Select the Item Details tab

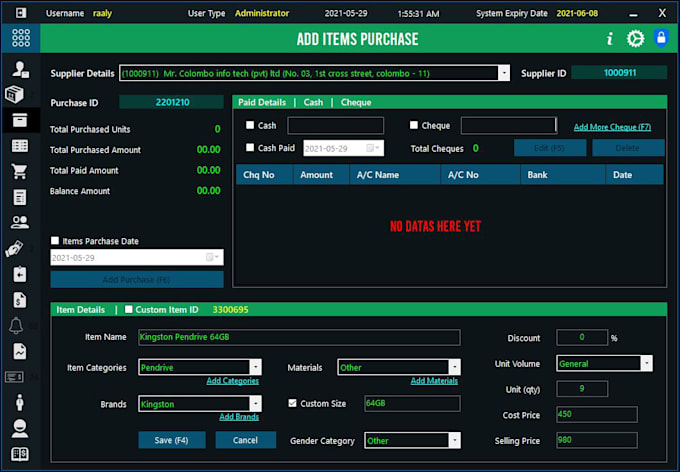pos(81,310)
